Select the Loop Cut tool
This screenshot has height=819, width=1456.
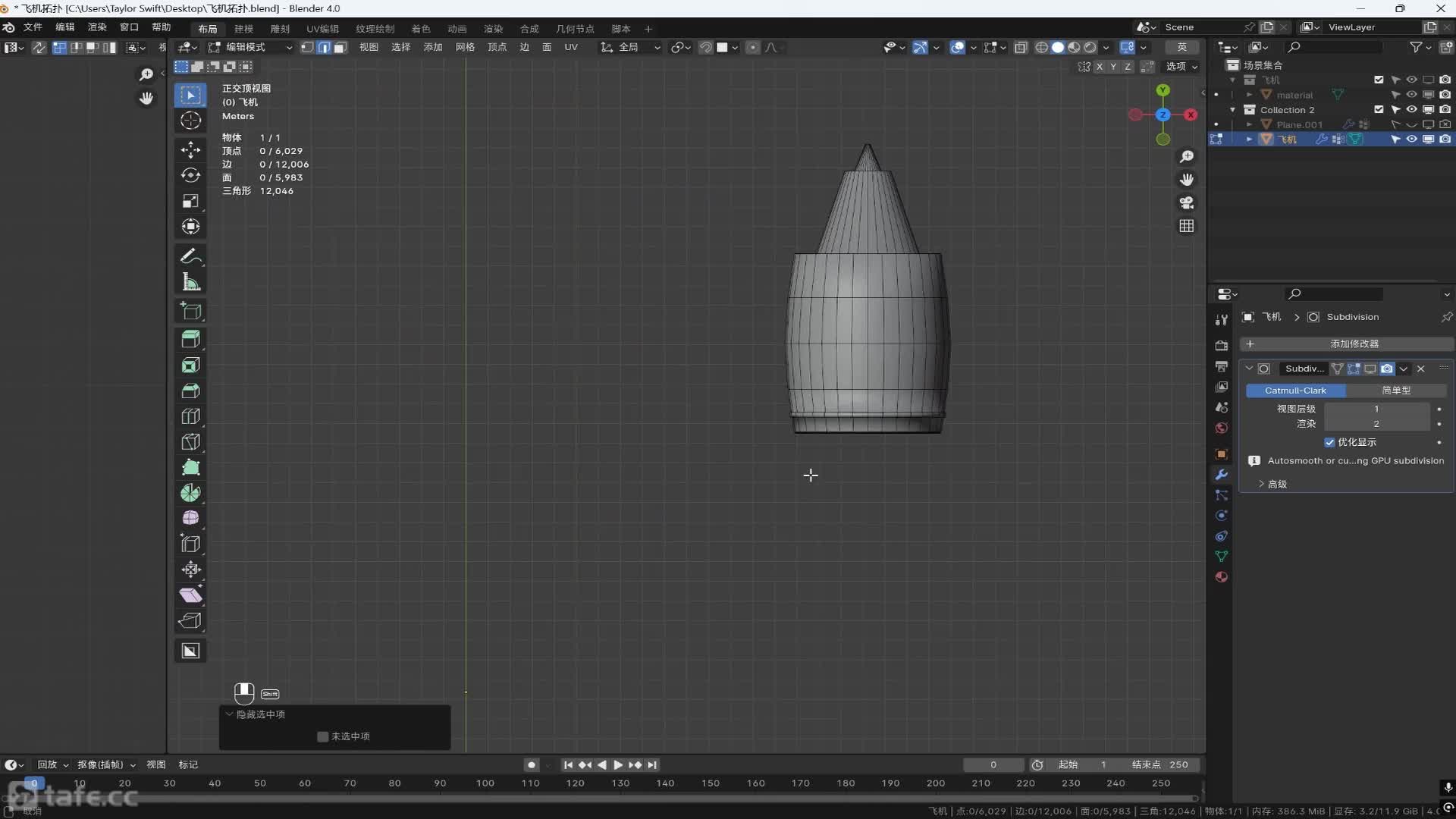[x=190, y=416]
